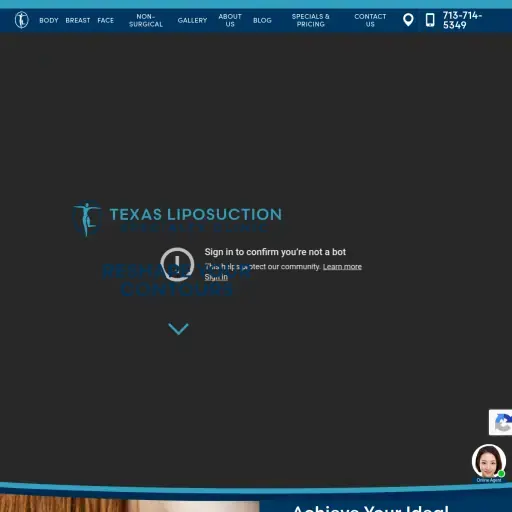
Task: Click the down chevron scroll arrow
Action: coord(178,329)
